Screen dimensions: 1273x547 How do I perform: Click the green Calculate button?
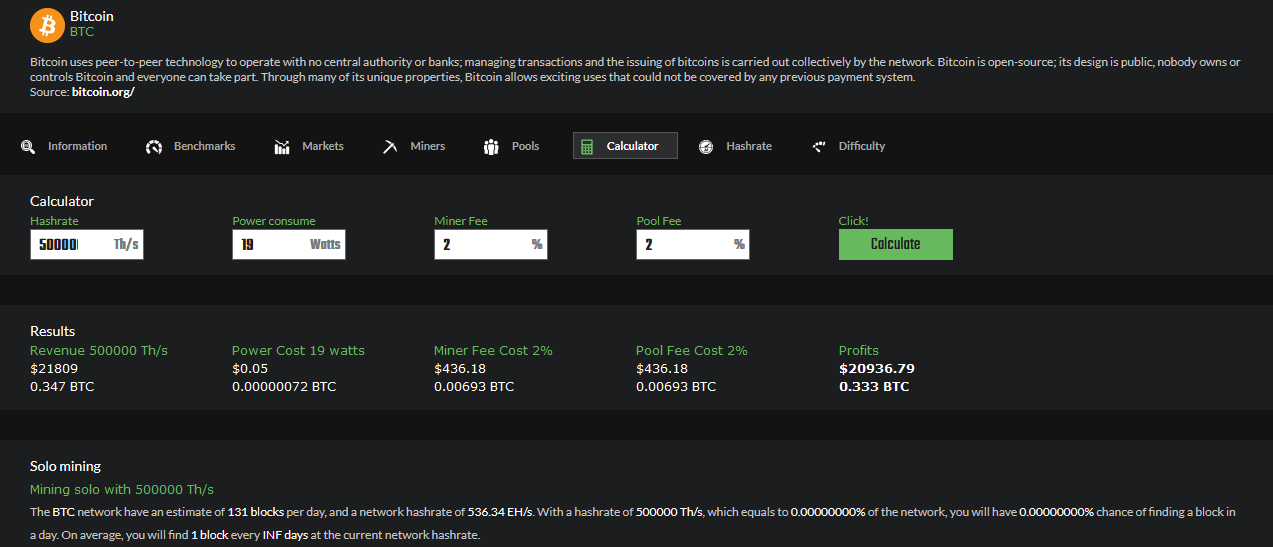coord(896,244)
